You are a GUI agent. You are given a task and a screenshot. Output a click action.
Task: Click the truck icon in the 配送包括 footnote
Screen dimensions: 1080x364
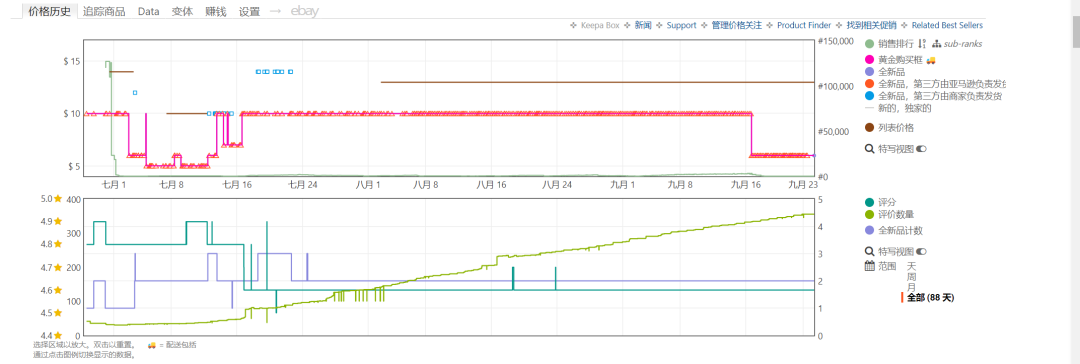[152, 344]
